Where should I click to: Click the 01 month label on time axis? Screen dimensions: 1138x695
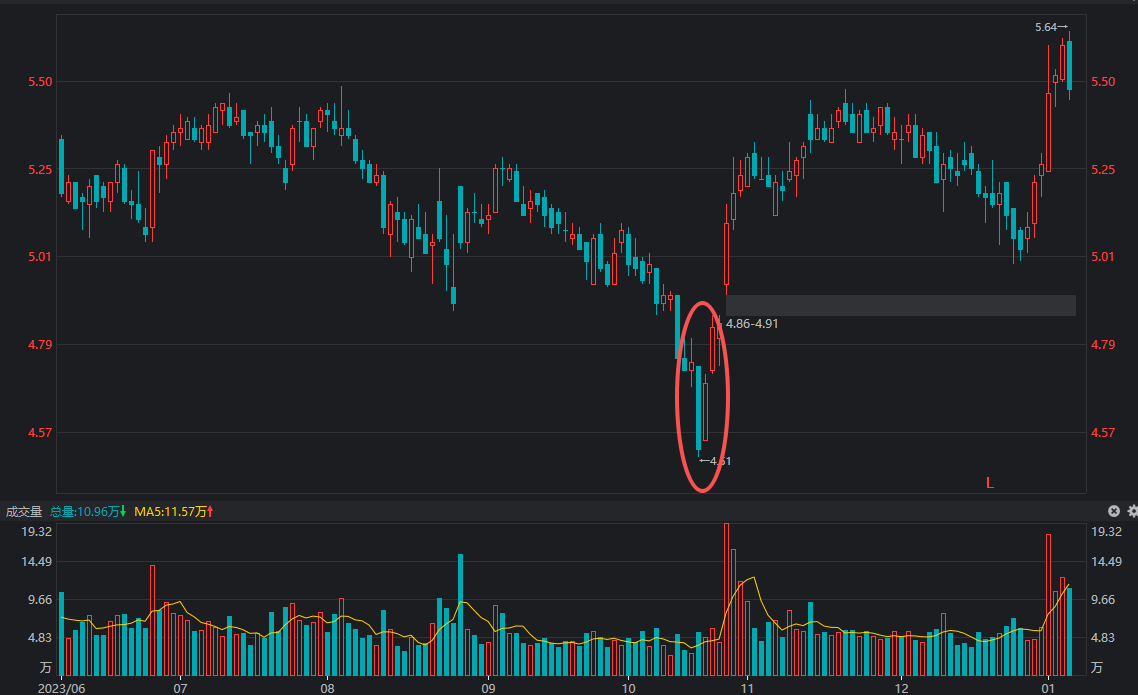(1048, 689)
